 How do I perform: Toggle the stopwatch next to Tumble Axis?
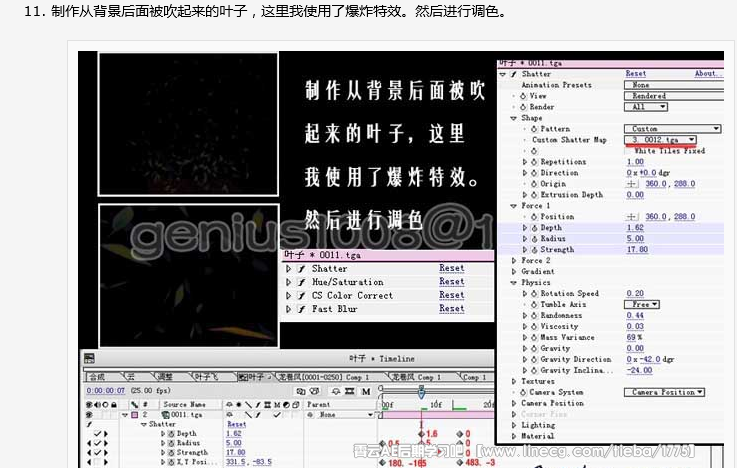[x=534, y=304]
